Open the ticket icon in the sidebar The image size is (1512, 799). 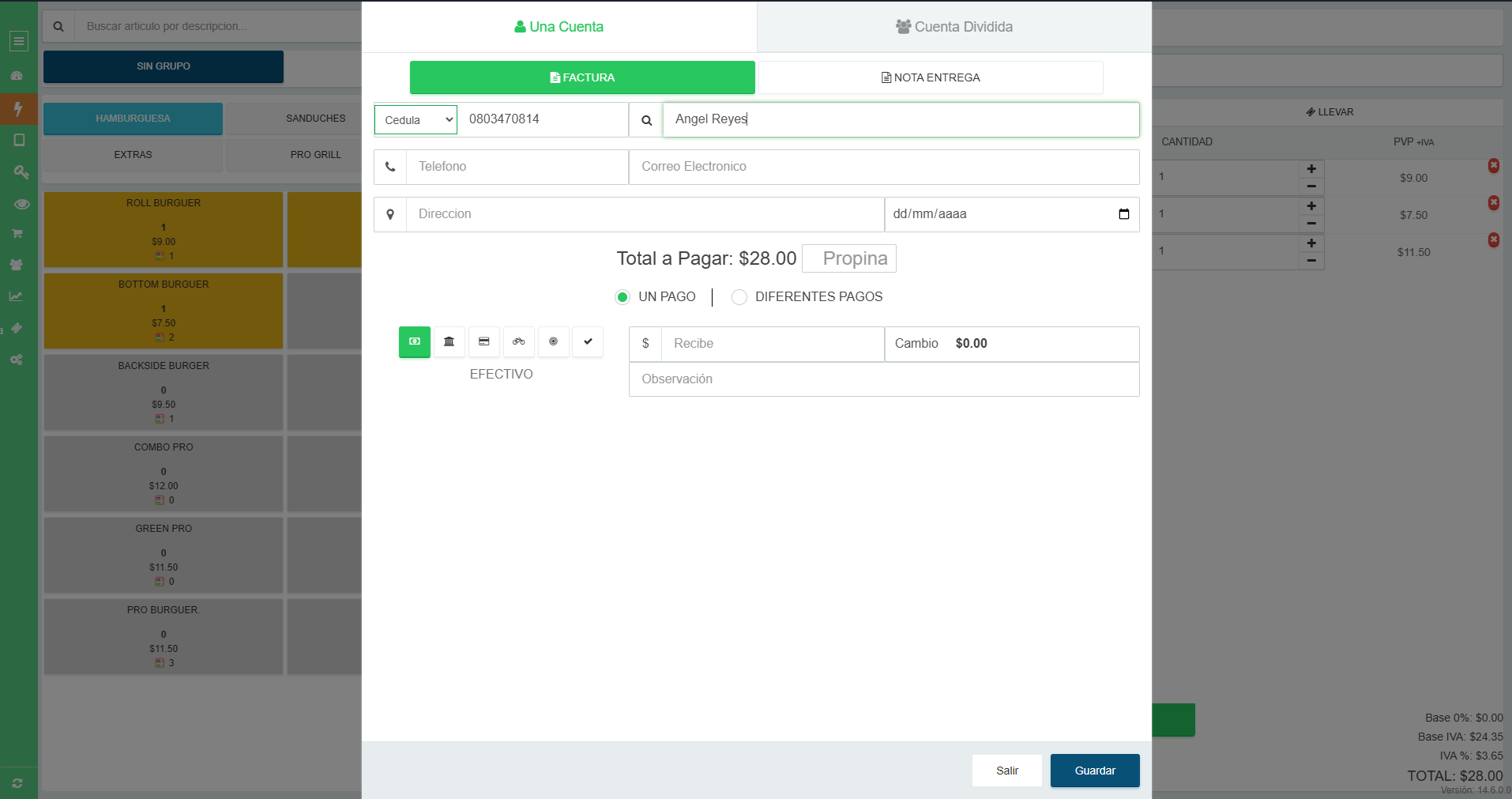pyautogui.click(x=17, y=328)
